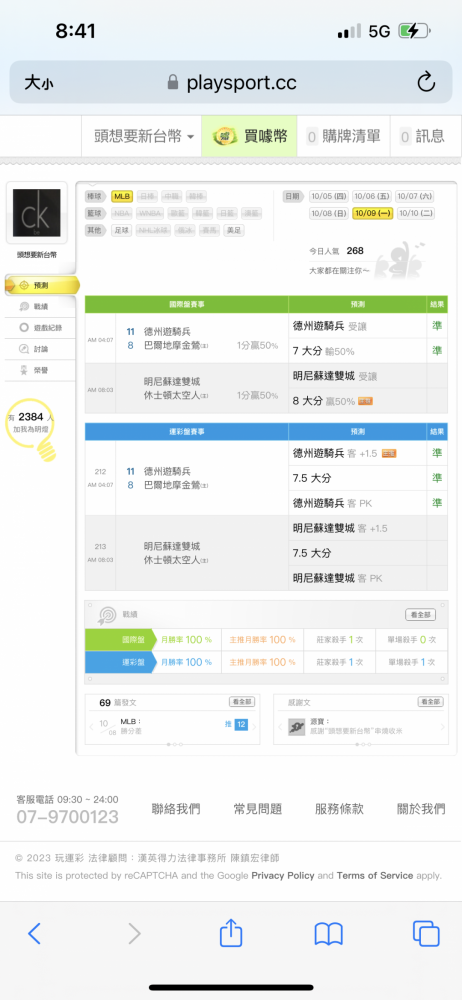
Task: Choose date 10/06 (五)
Action: pos(372,196)
